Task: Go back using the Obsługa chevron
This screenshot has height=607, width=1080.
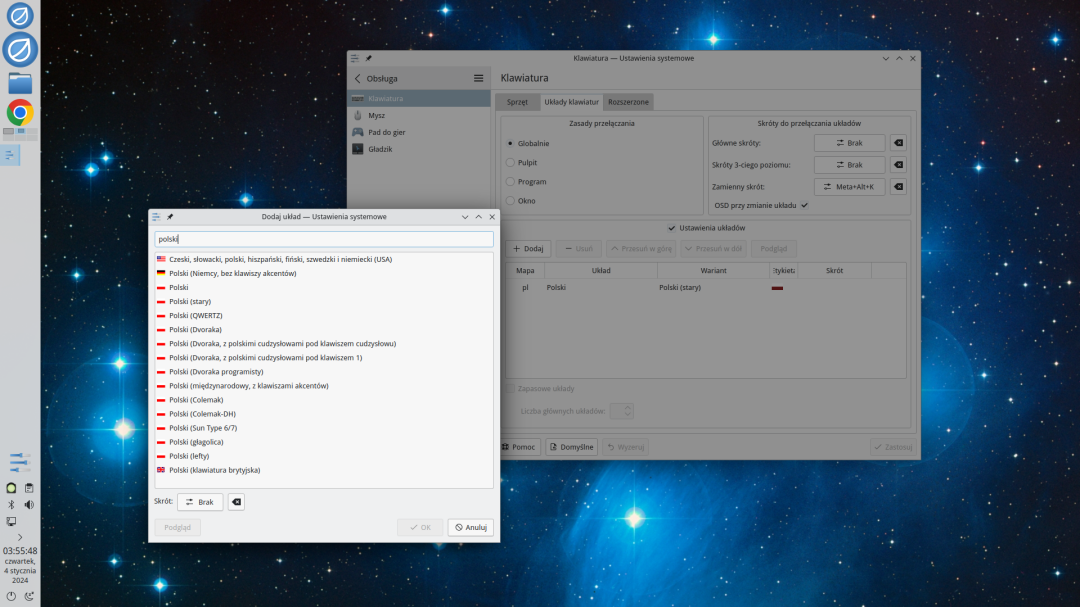Action: point(358,78)
